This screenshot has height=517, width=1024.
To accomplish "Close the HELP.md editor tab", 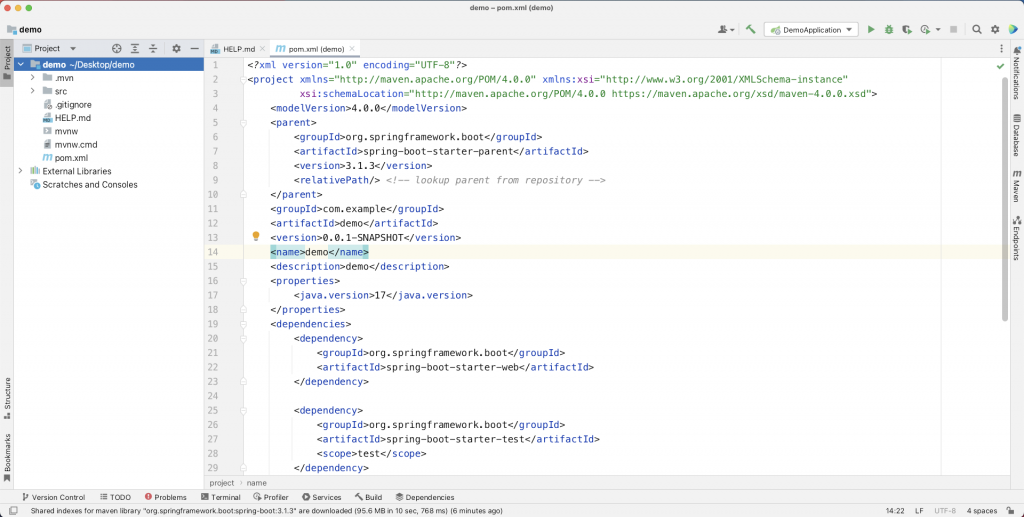I will point(263,49).
